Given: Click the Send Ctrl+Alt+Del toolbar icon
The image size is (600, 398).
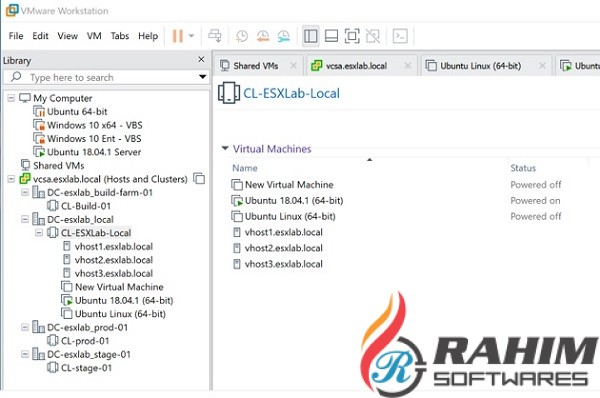Looking at the screenshot, I should [215, 36].
